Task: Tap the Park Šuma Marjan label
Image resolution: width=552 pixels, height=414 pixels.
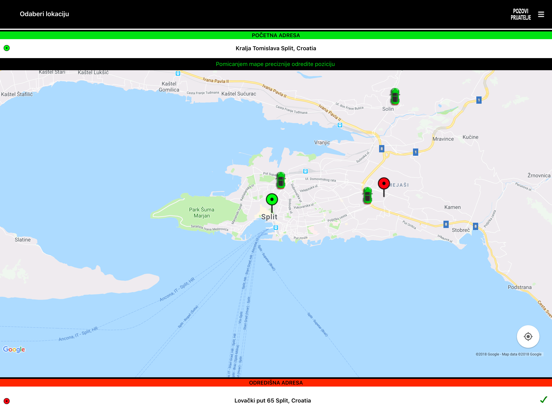Action: click(x=201, y=213)
